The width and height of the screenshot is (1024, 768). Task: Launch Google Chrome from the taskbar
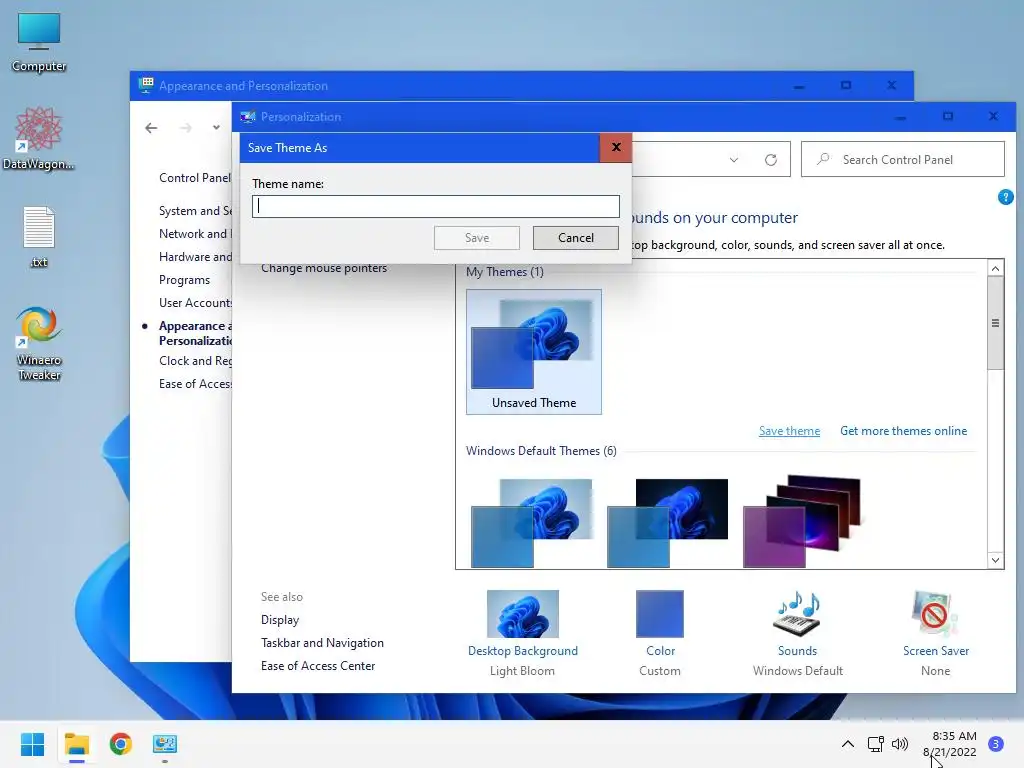pos(121,744)
